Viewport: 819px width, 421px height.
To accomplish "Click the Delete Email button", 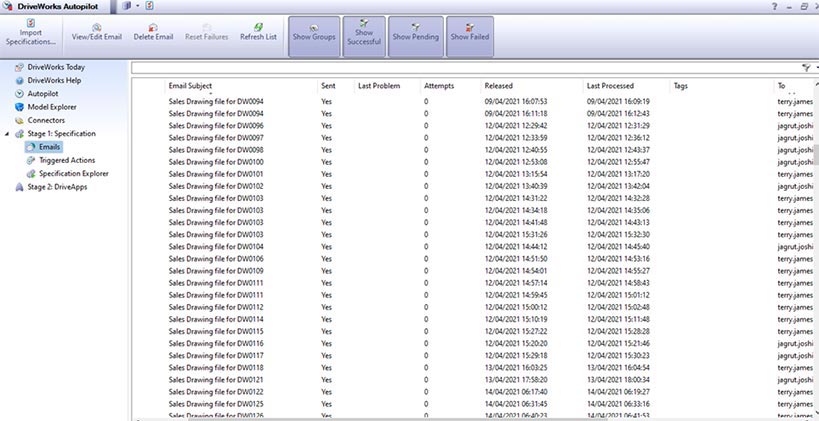I will [153, 32].
